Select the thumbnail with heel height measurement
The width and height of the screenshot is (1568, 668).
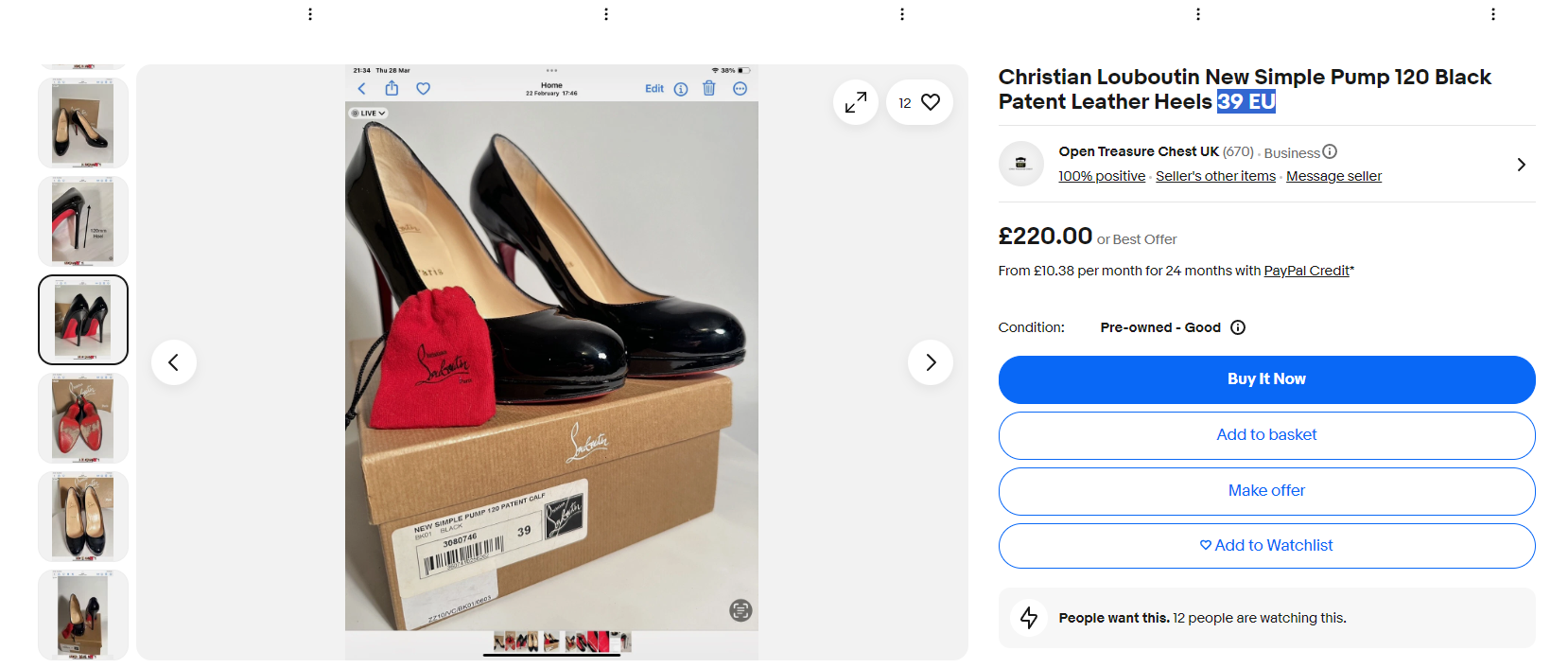83,221
